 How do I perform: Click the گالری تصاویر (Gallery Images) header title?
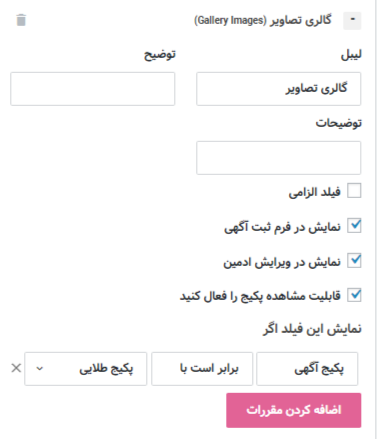pos(263,20)
